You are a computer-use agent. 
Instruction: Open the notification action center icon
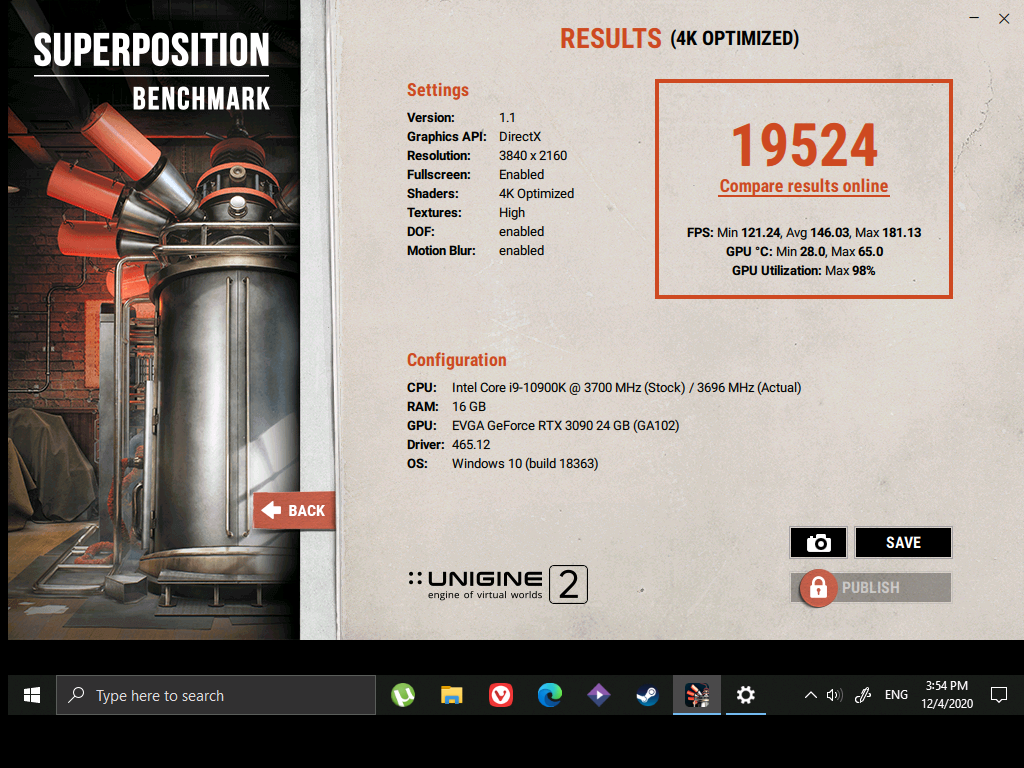click(x=999, y=696)
